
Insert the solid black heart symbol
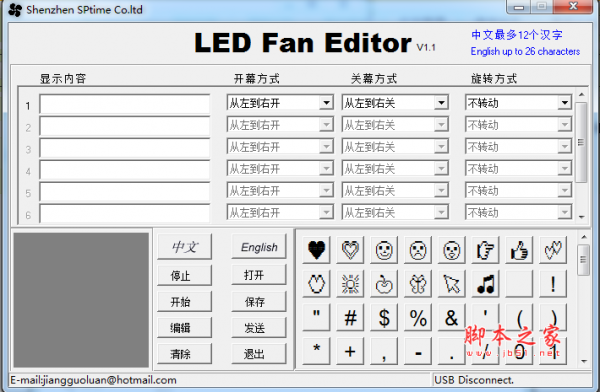pyautogui.click(x=316, y=250)
